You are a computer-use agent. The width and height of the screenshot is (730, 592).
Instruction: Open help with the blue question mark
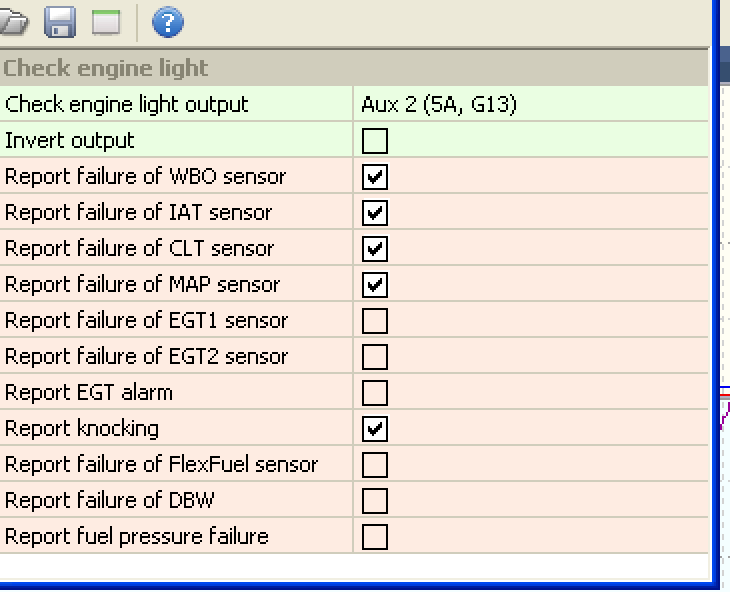click(167, 22)
